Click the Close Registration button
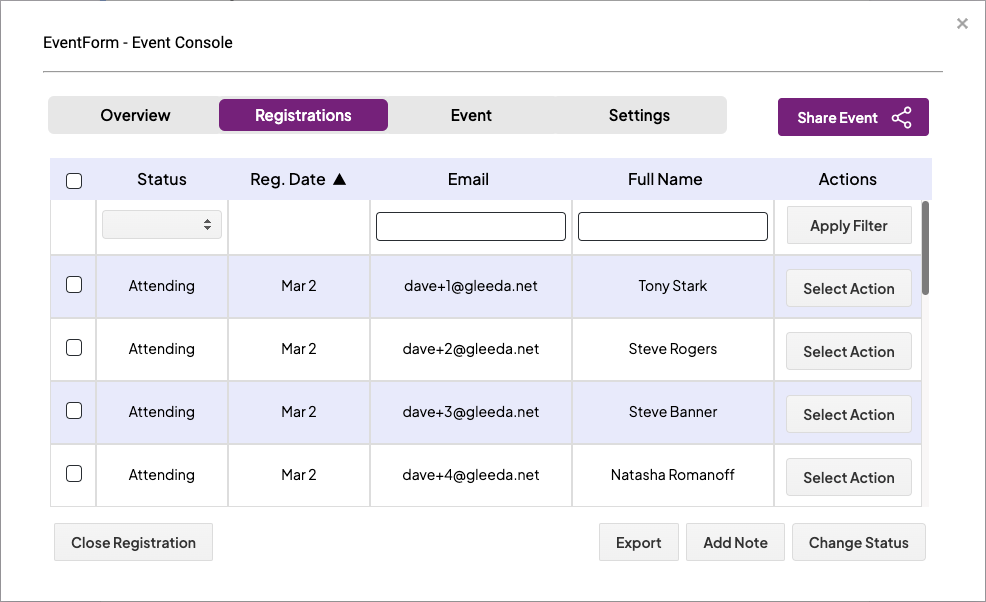The height and width of the screenshot is (602, 986). click(133, 542)
